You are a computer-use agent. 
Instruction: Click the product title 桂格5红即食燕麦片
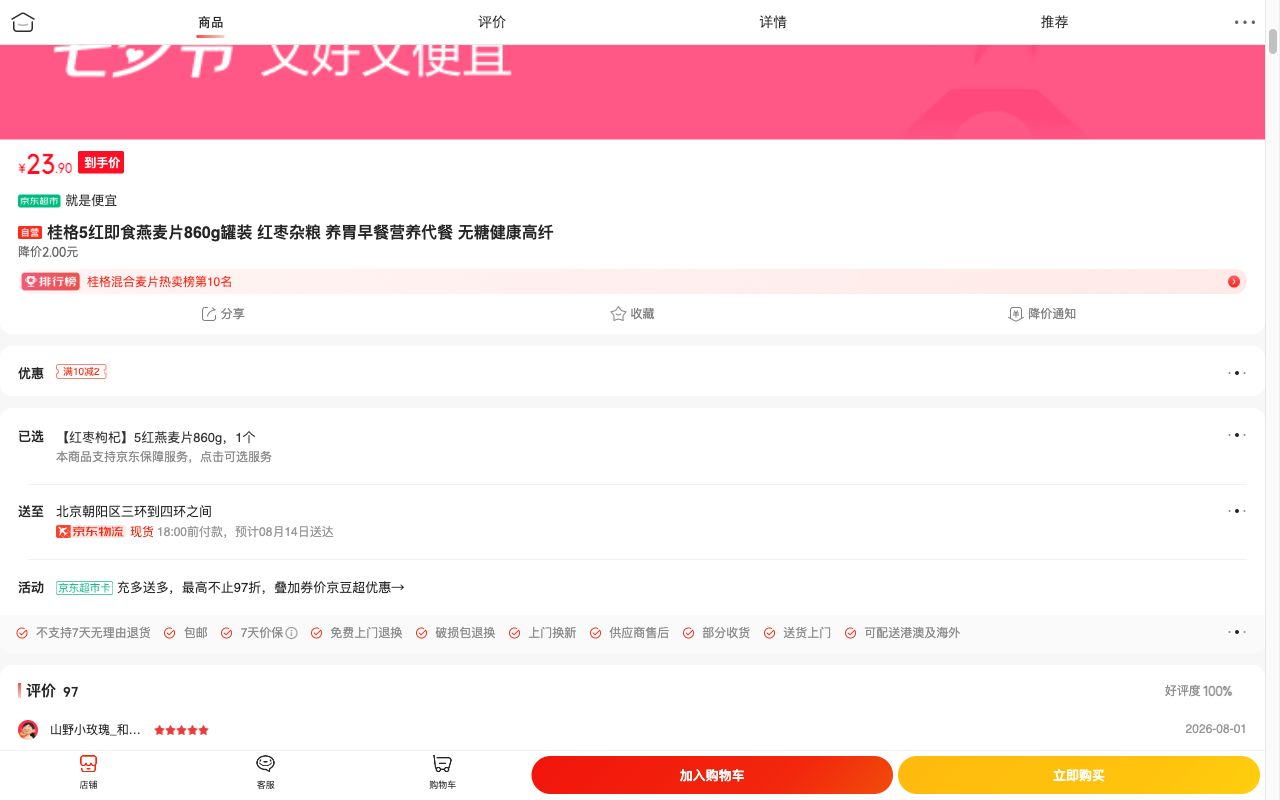click(300, 233)
